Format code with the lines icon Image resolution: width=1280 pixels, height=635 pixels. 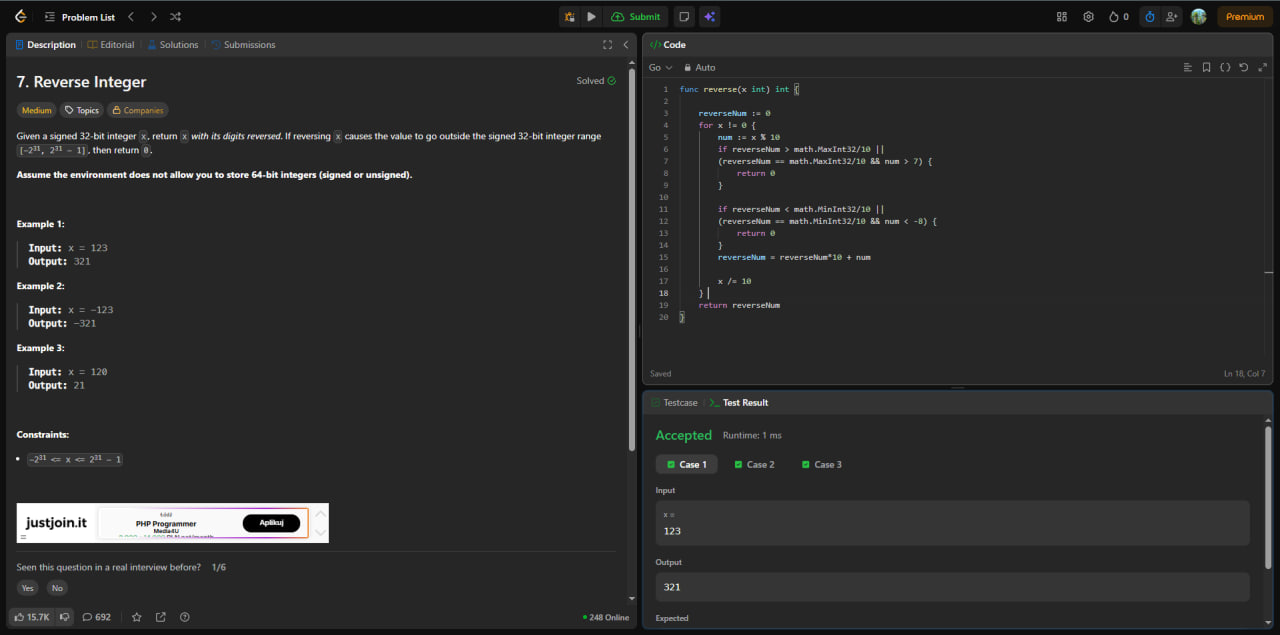coord(1188,67)
